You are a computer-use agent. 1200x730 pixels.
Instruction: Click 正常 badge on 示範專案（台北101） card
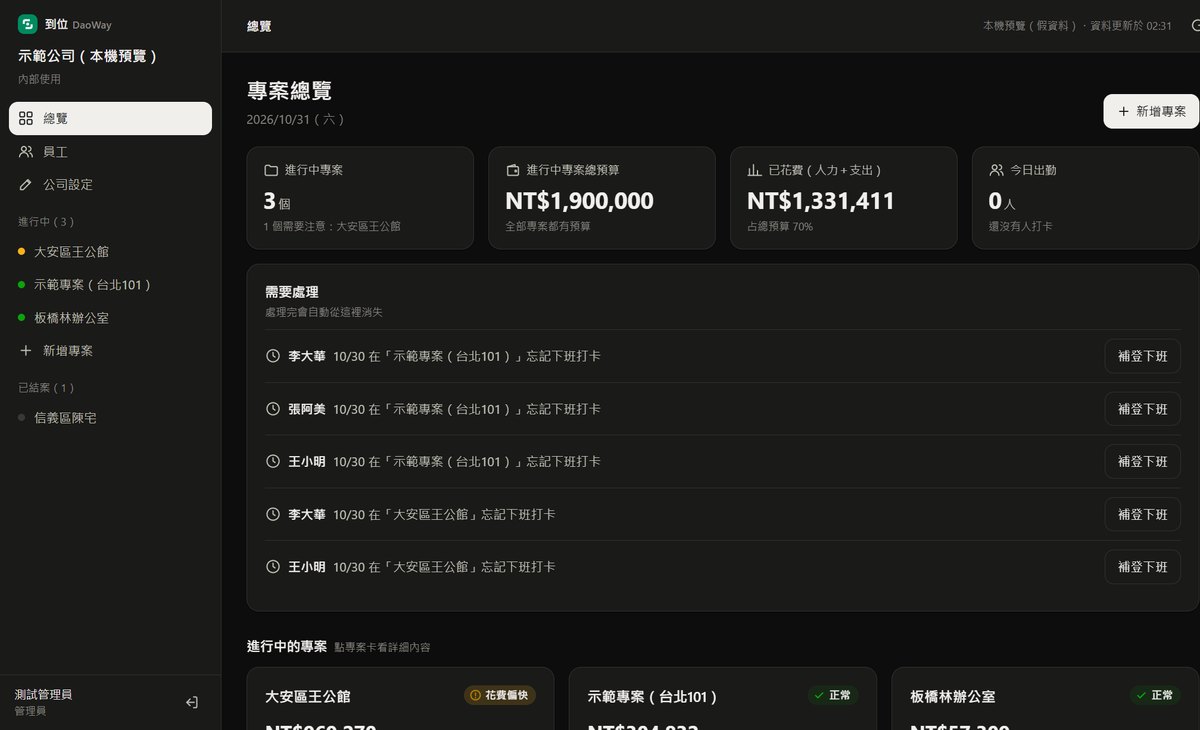[x=833, y=695]
